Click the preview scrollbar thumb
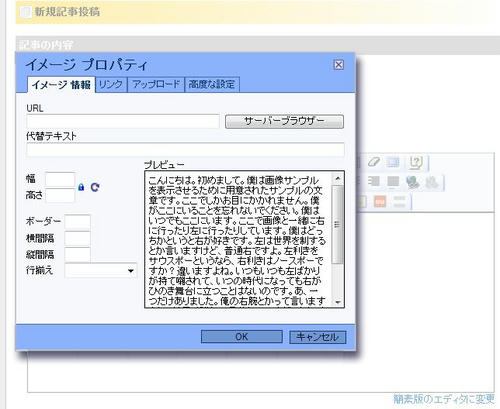 pos(338,224)
